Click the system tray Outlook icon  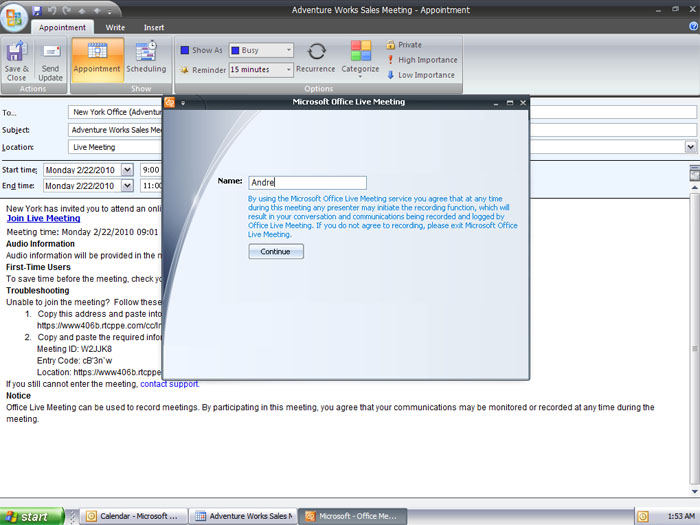point(643,517)
